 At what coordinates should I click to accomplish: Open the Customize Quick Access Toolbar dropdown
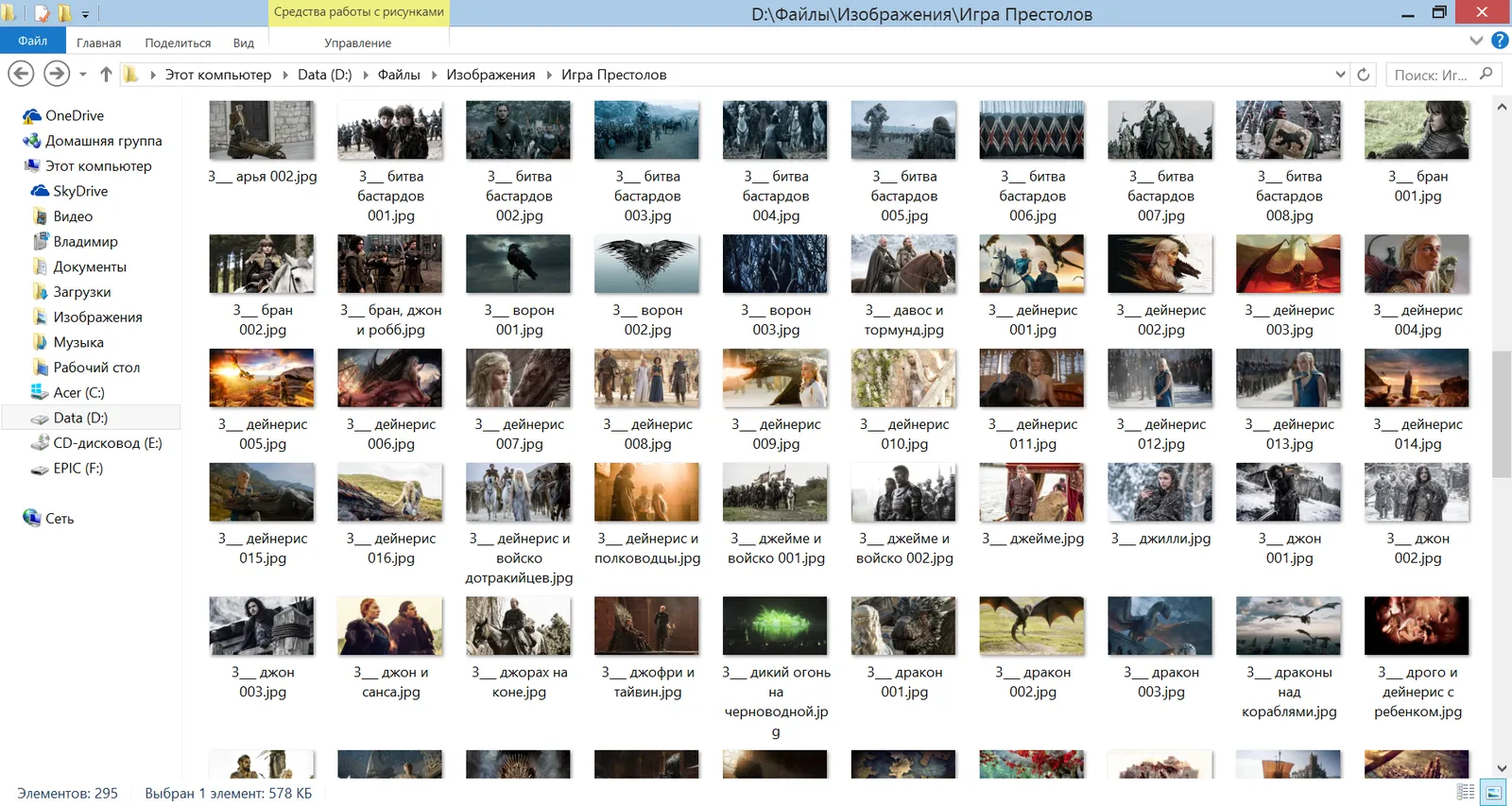(x=85, y=14)
